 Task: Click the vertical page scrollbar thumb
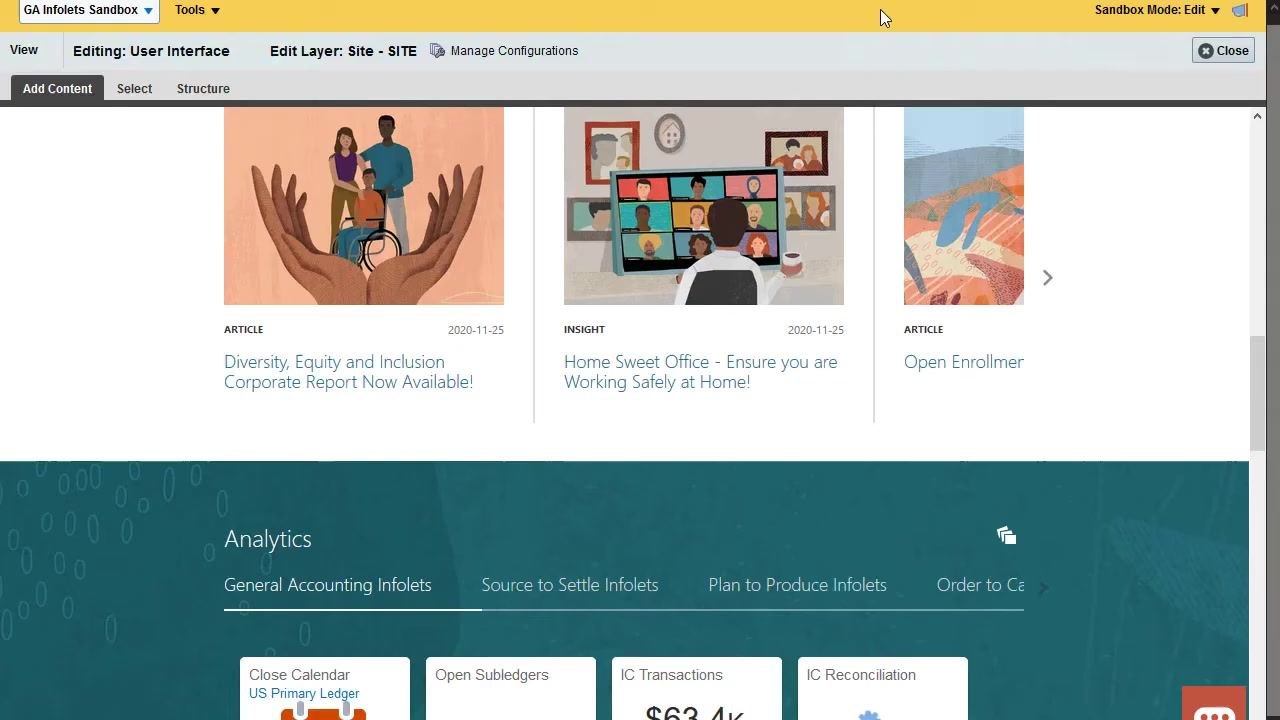point(1257,393)
